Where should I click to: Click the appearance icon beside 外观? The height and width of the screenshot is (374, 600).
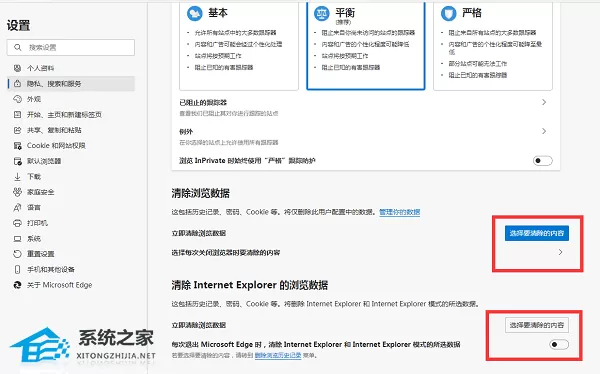click(x=17, y=99)
